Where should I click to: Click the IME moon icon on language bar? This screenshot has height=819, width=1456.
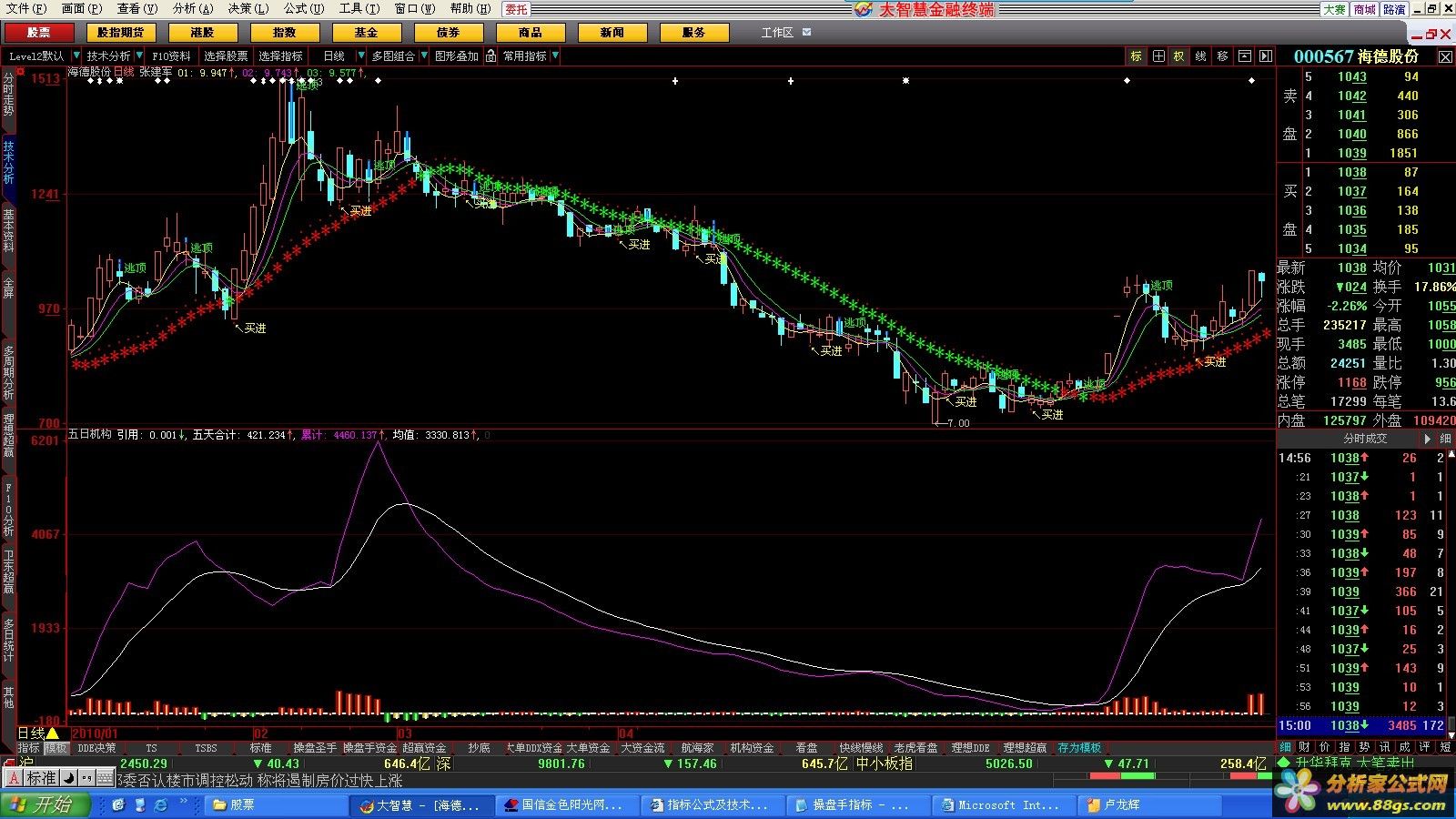(68, 779)
